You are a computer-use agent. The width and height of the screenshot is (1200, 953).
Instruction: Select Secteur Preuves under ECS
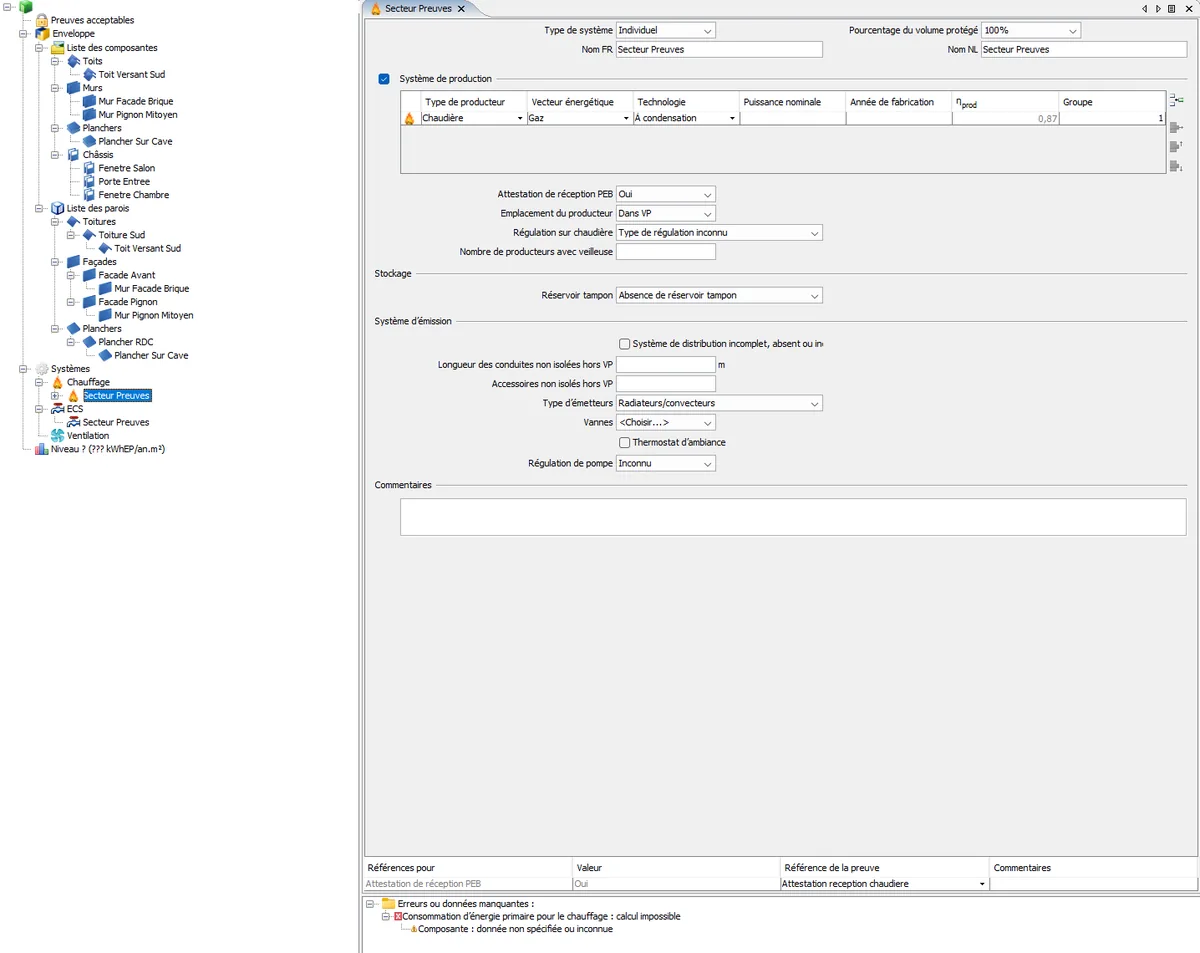tap(116, 423)
